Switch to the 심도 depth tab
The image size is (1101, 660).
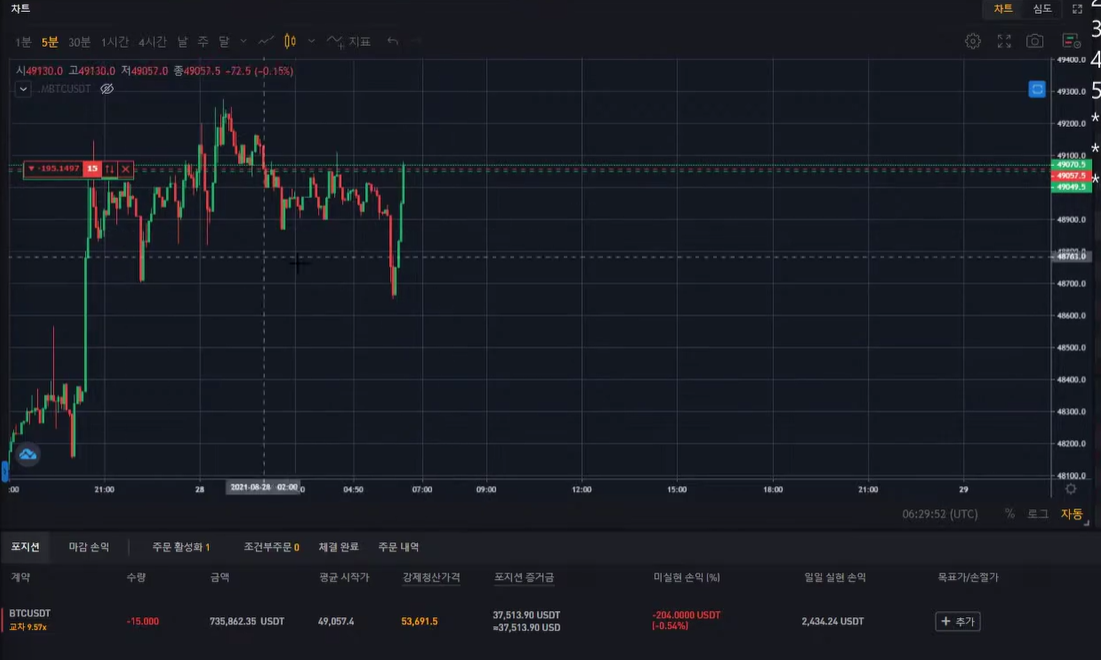pos(1042,9)
